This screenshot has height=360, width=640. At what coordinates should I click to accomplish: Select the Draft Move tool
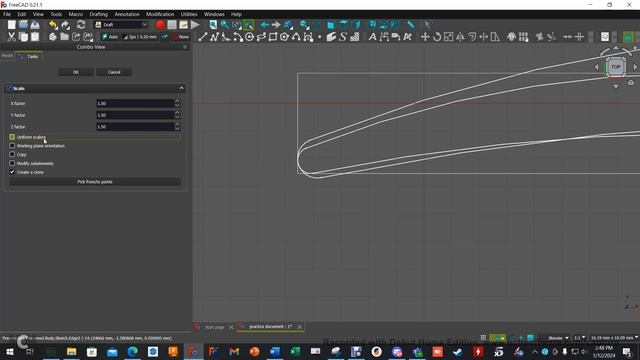(x=425, y=37)
